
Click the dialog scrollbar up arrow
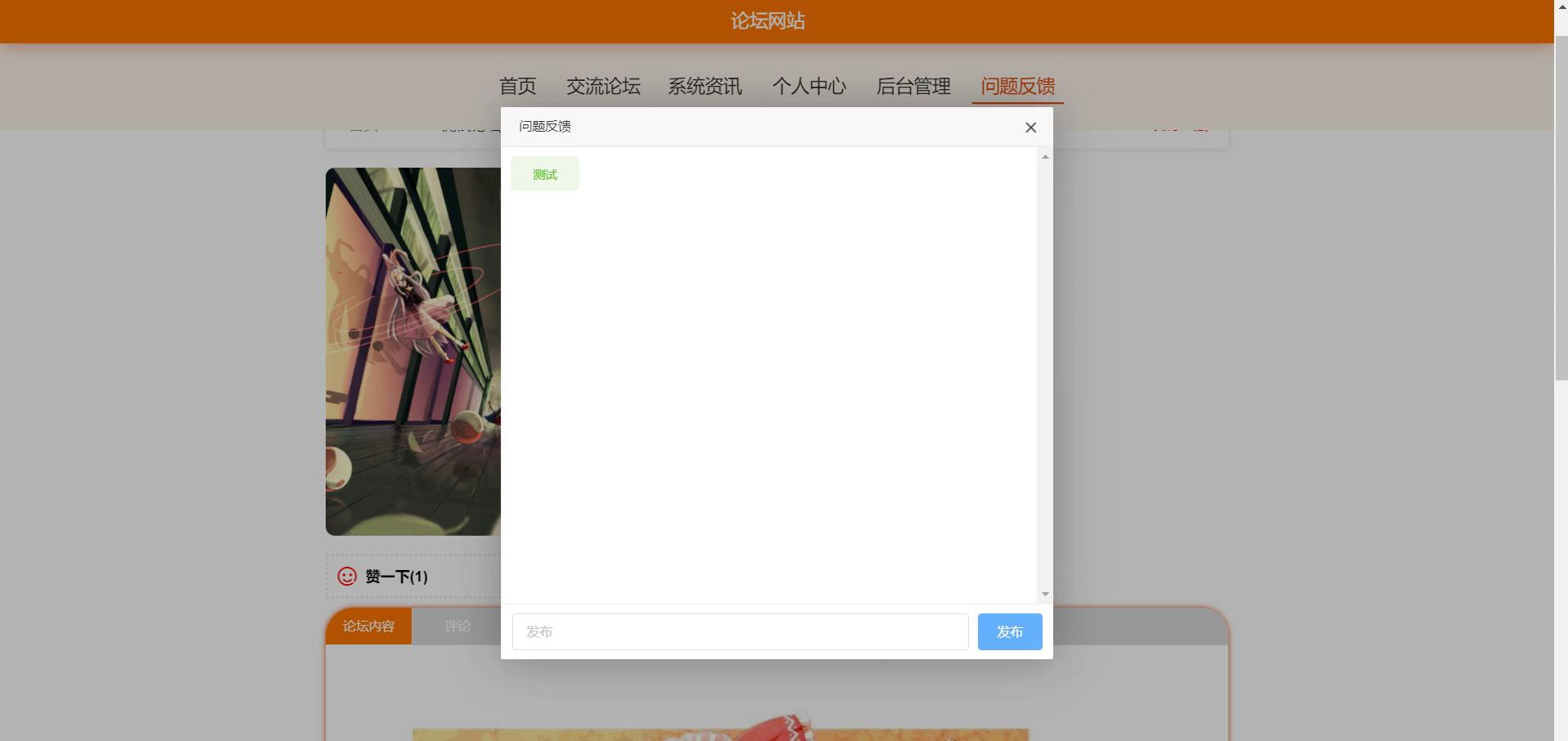[x=1045, y=157]
